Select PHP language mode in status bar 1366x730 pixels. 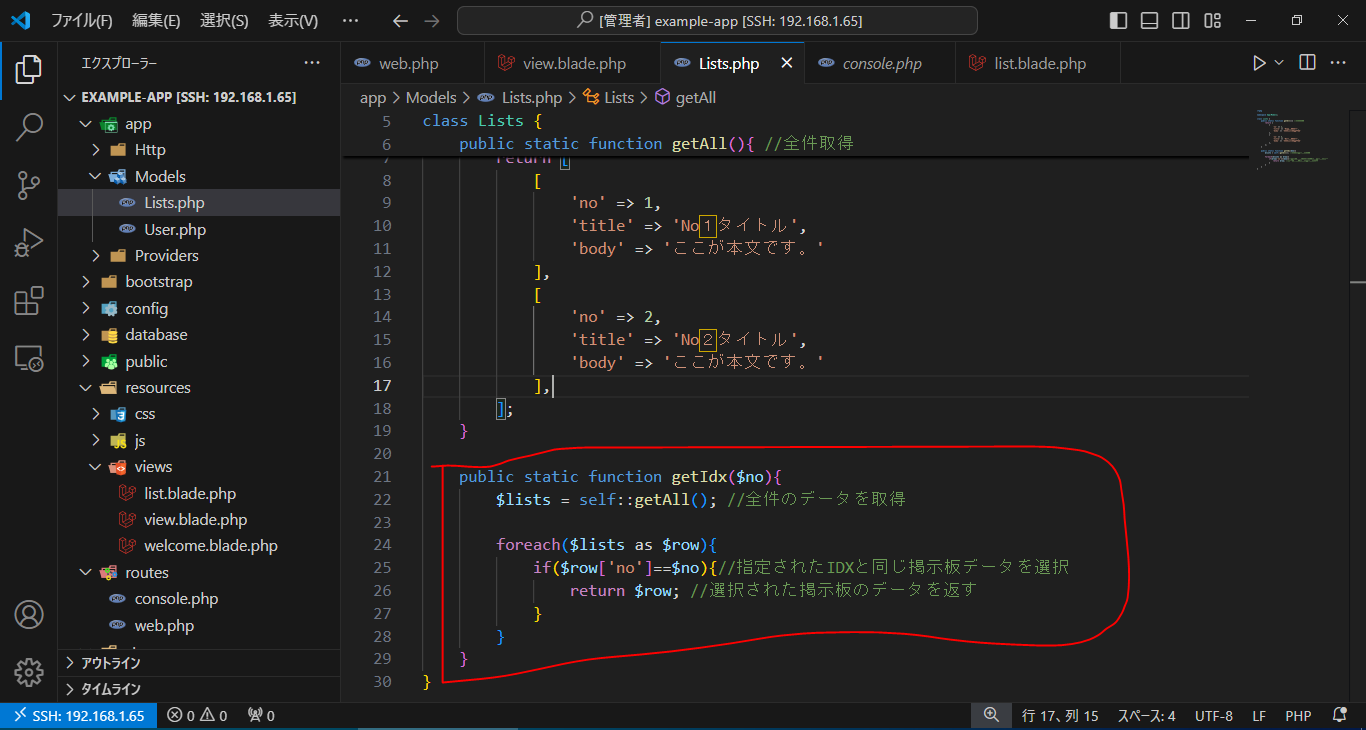(1298, 716)
